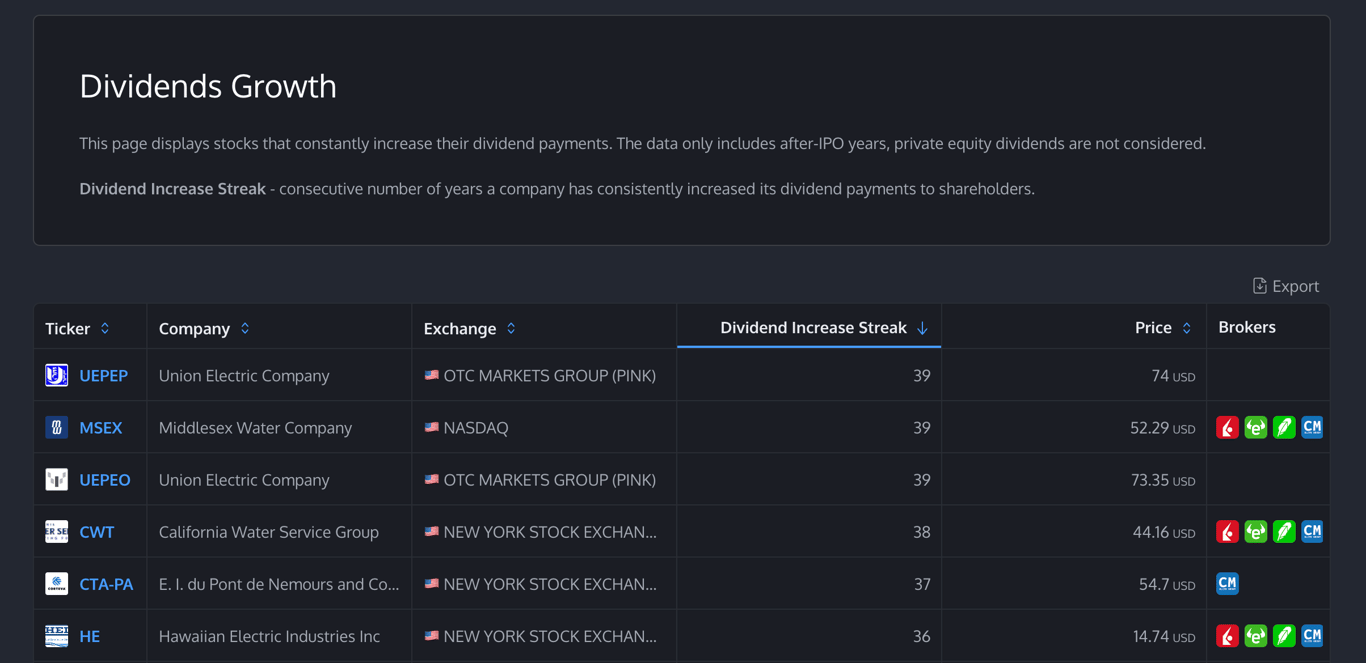Click the Robinhood feather icon for MSEX

pyautogui.click(x=1284, y=428)
